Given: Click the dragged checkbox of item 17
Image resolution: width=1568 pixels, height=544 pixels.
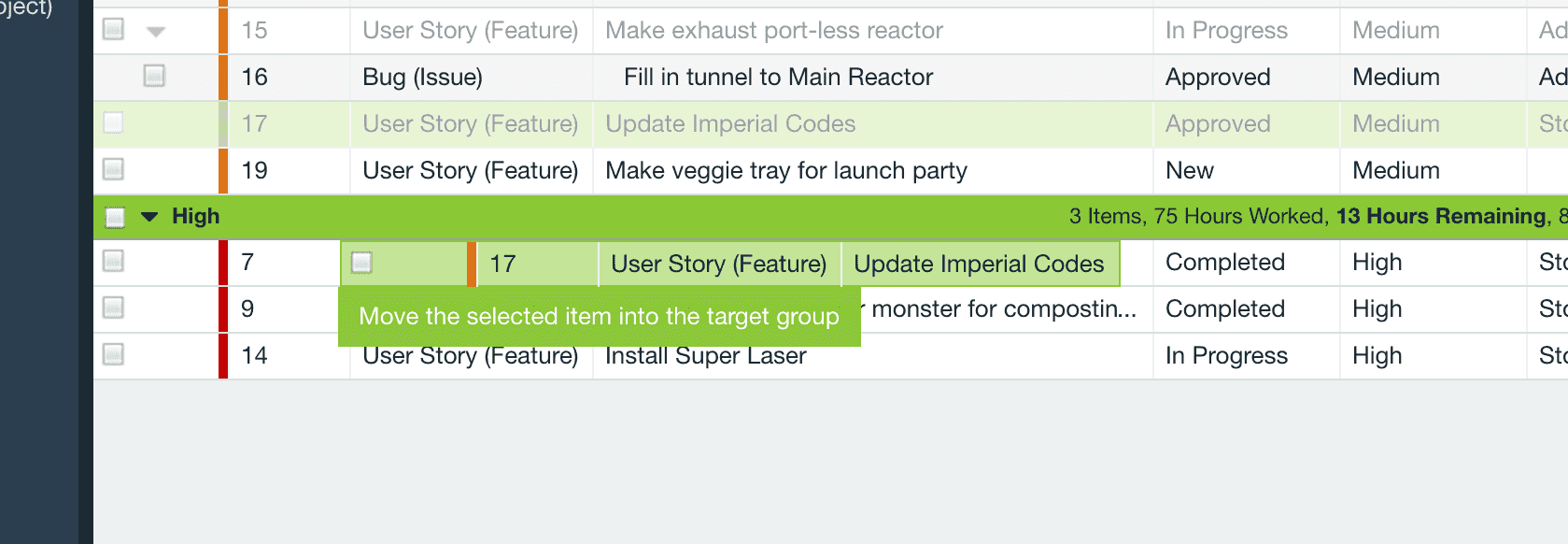Looking at the screenshot, I should [x=361, y=264].
